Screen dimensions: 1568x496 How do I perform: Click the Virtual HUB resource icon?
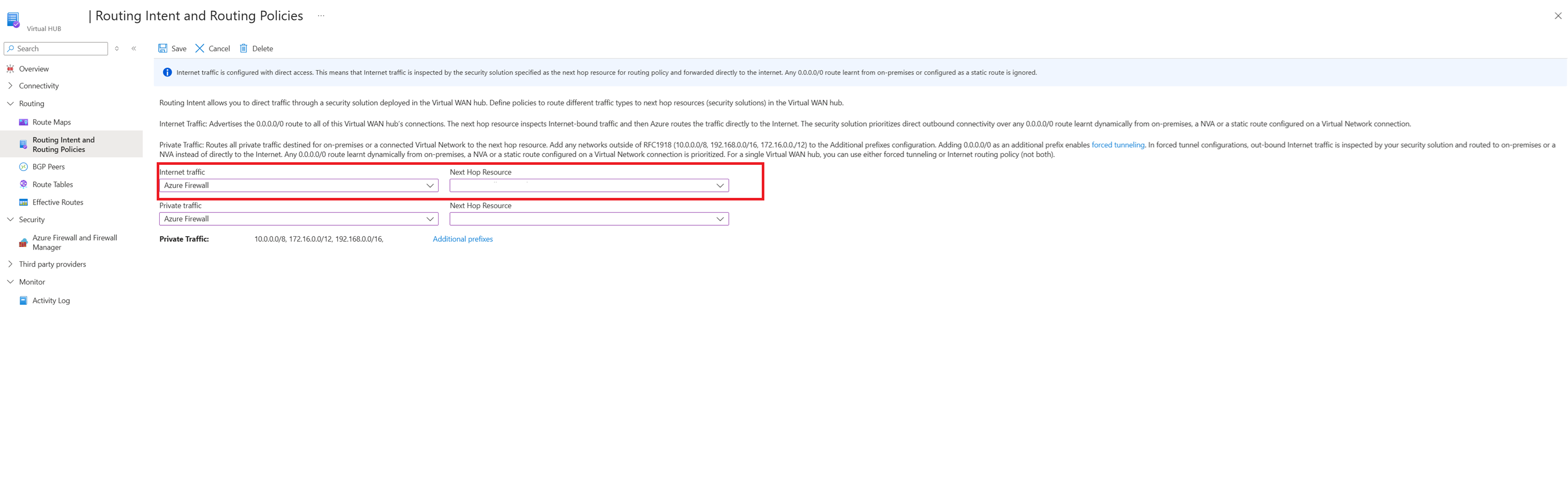tap(13, 20)
